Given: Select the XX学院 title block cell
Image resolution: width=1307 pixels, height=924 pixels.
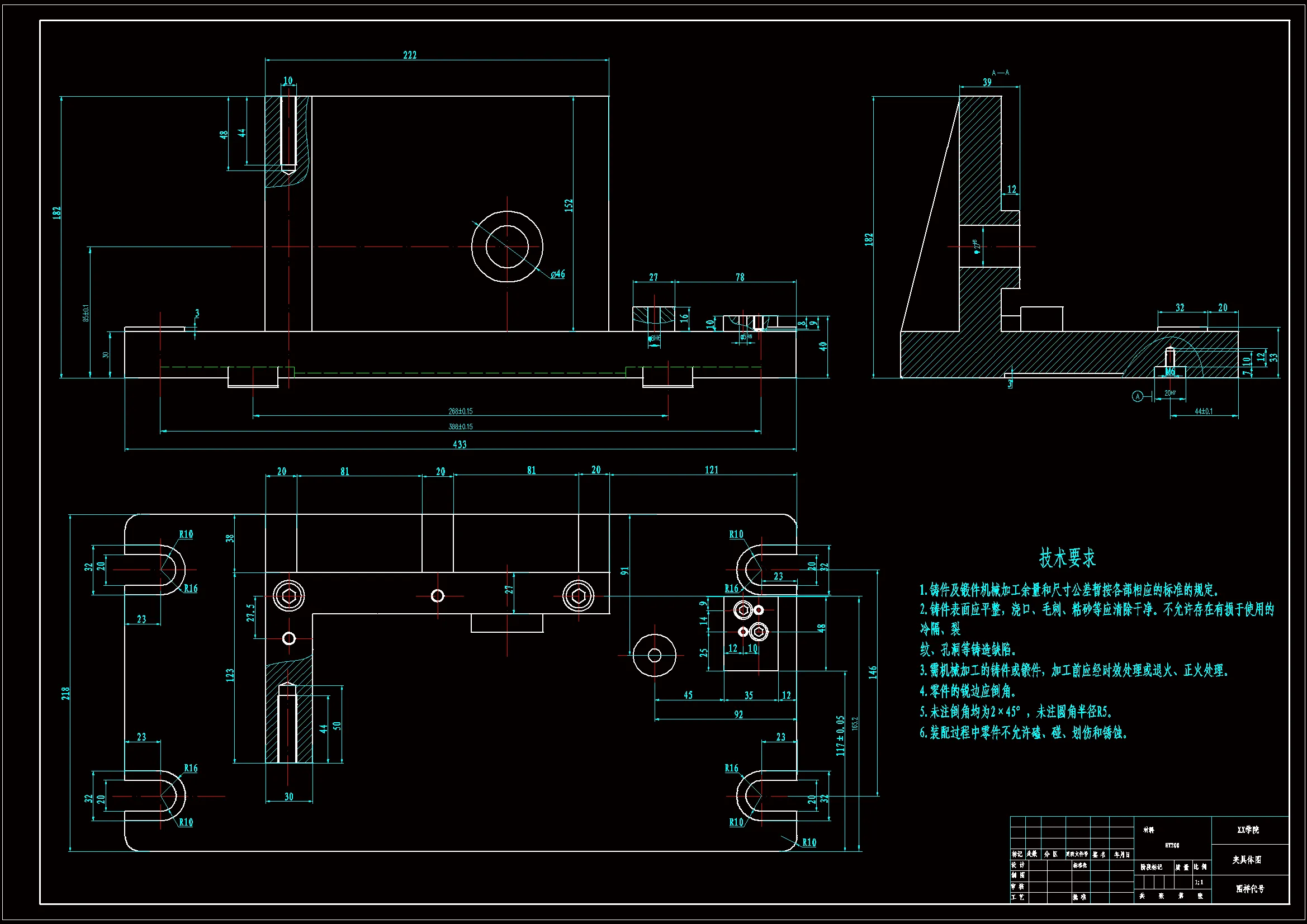Looking at the screenshot, I should pyautogui.click(x=1248, y=830).
